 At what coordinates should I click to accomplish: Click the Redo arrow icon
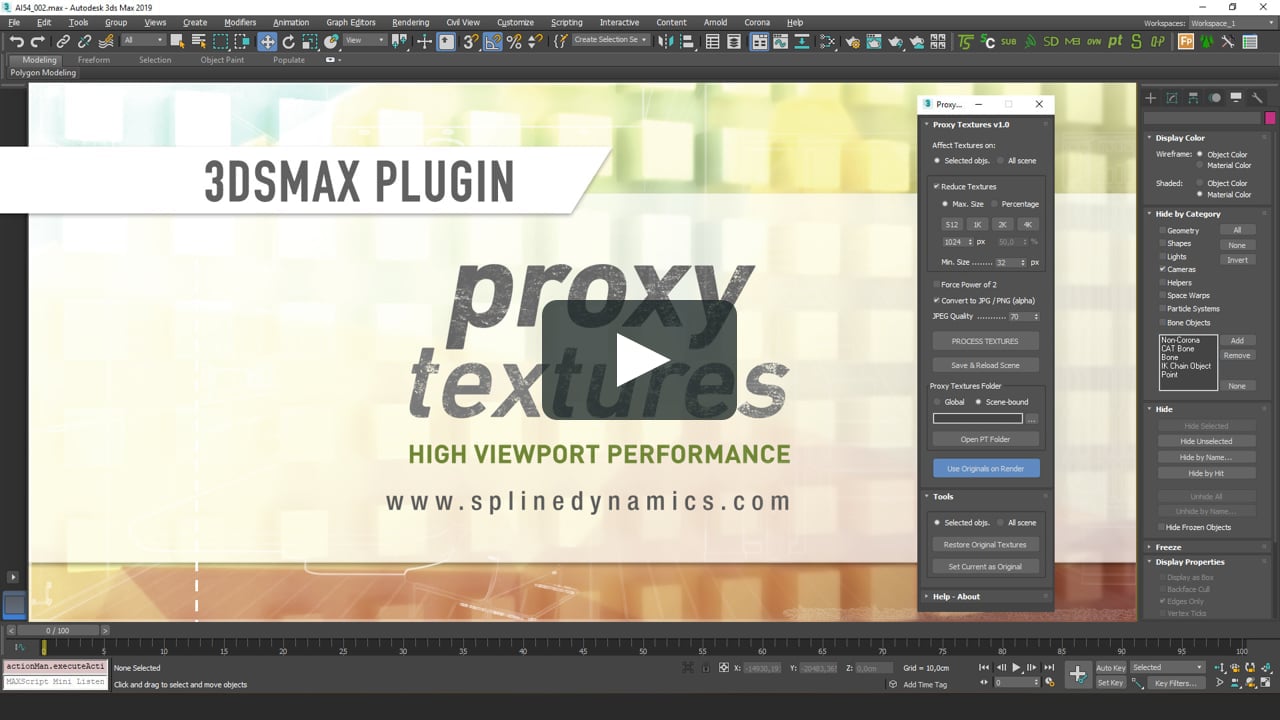click(38, 41)
